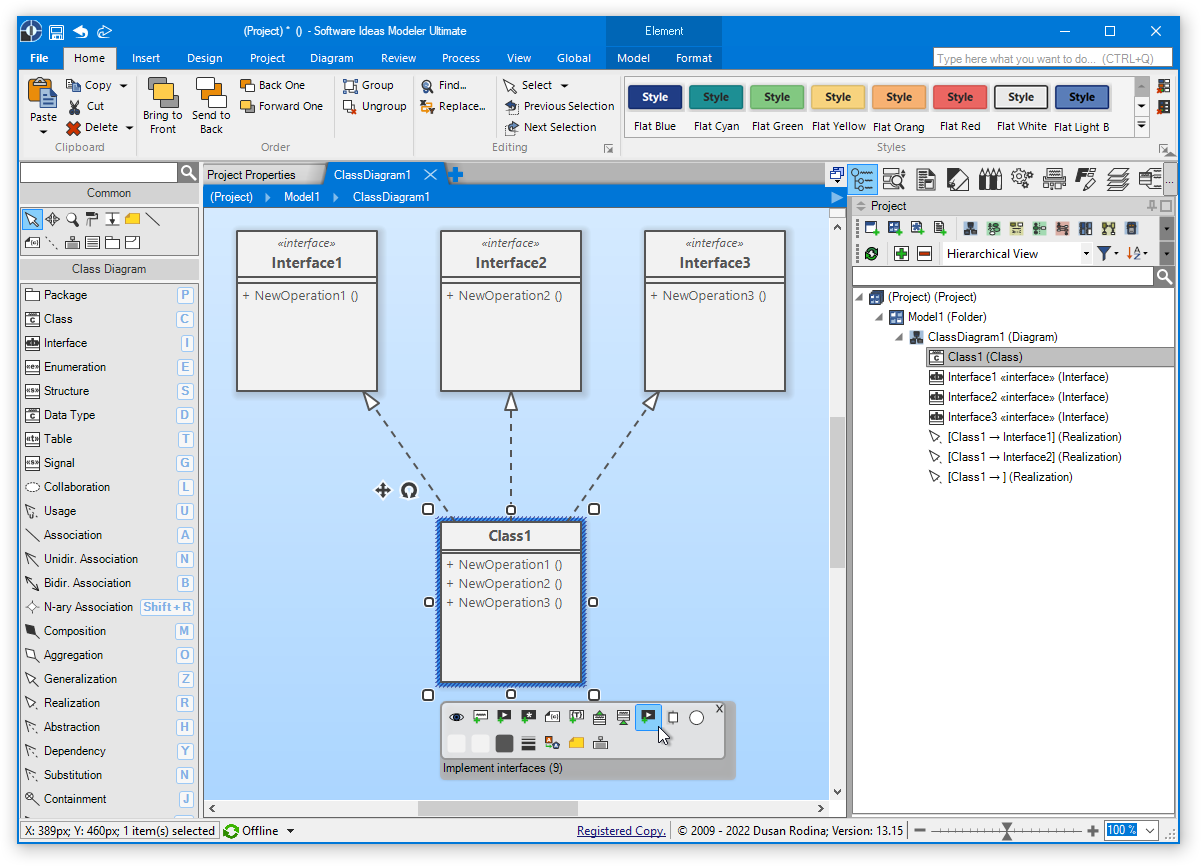Click the eye visibility icon in Class1 popup toolbar
The height and width of the screenshot is (866, 1201).
click(x=456, y=717)
